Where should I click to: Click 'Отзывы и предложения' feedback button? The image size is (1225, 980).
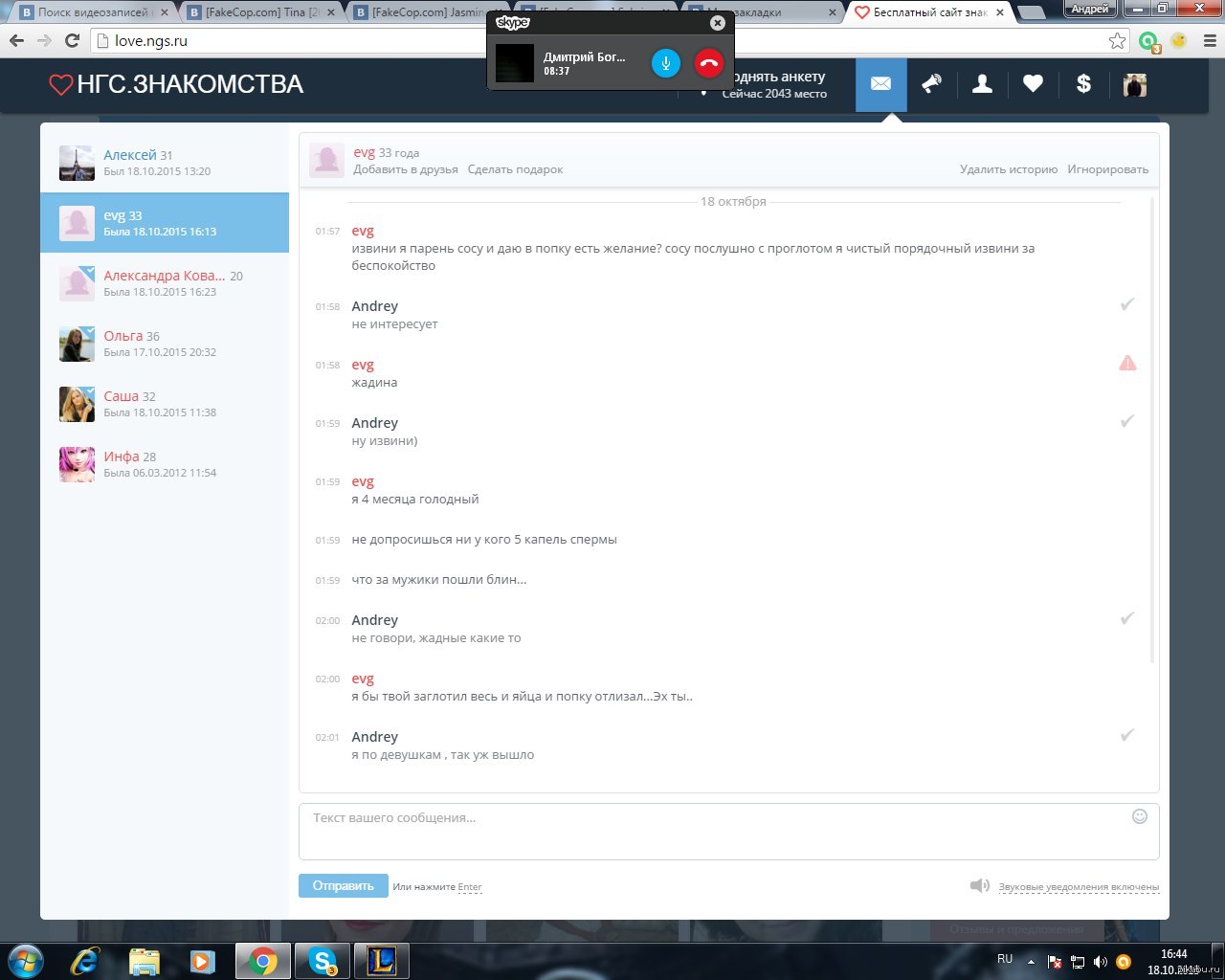[x=1016, y=929]
